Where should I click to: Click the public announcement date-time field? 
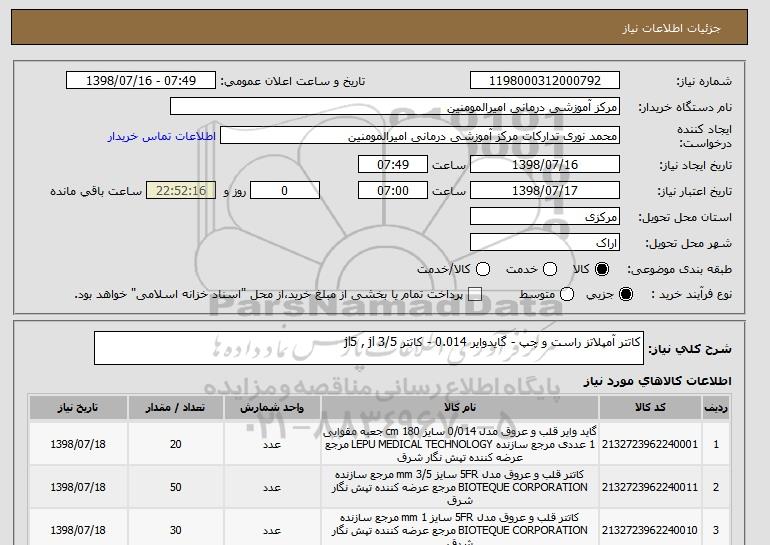141,81
